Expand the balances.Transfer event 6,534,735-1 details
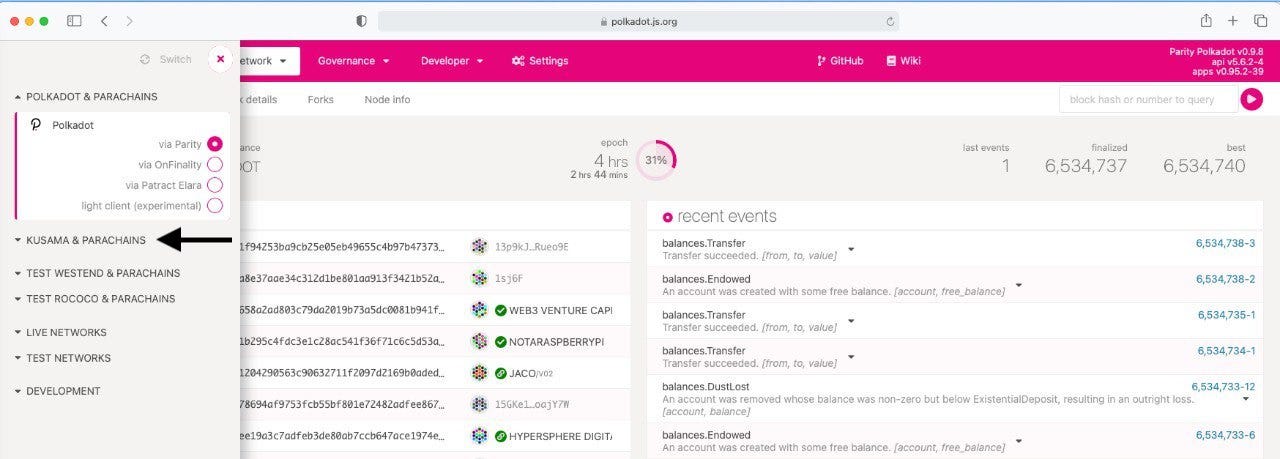Screen dimensions: 1280x459 point(851,321)
